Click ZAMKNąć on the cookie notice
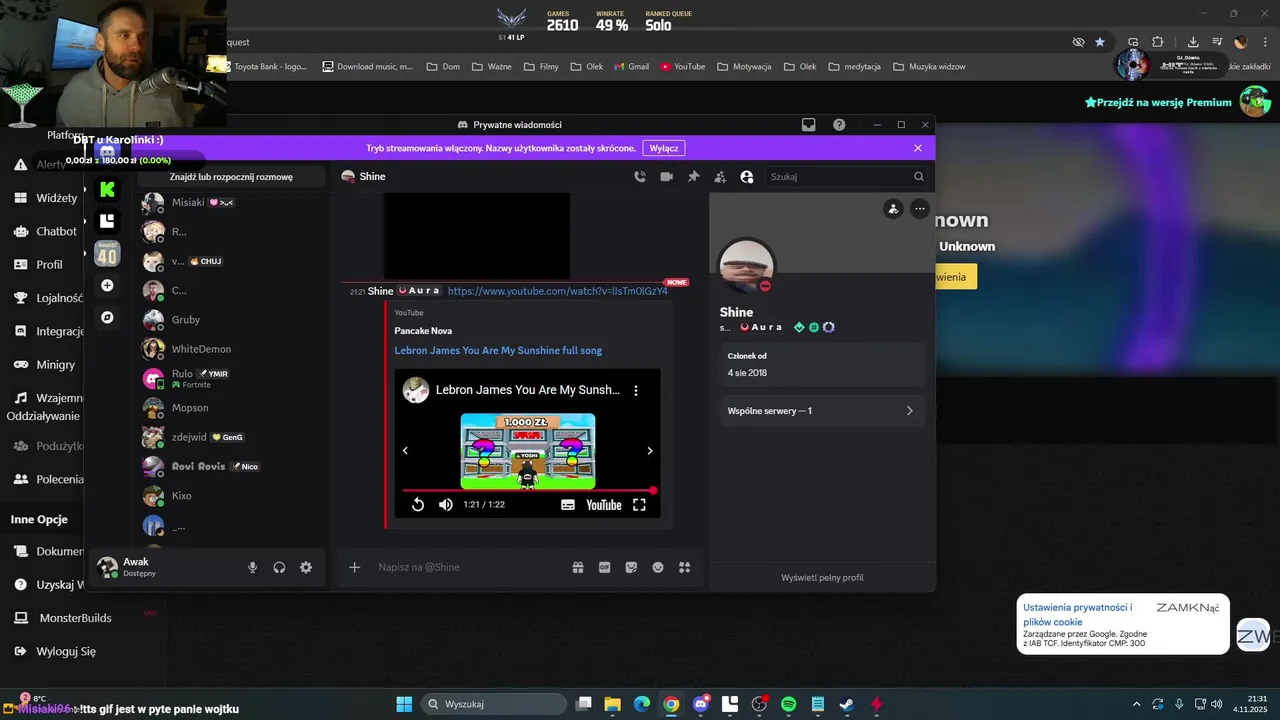The image size is (1280, 720). pyautogui.click(x=1188, y=608)
